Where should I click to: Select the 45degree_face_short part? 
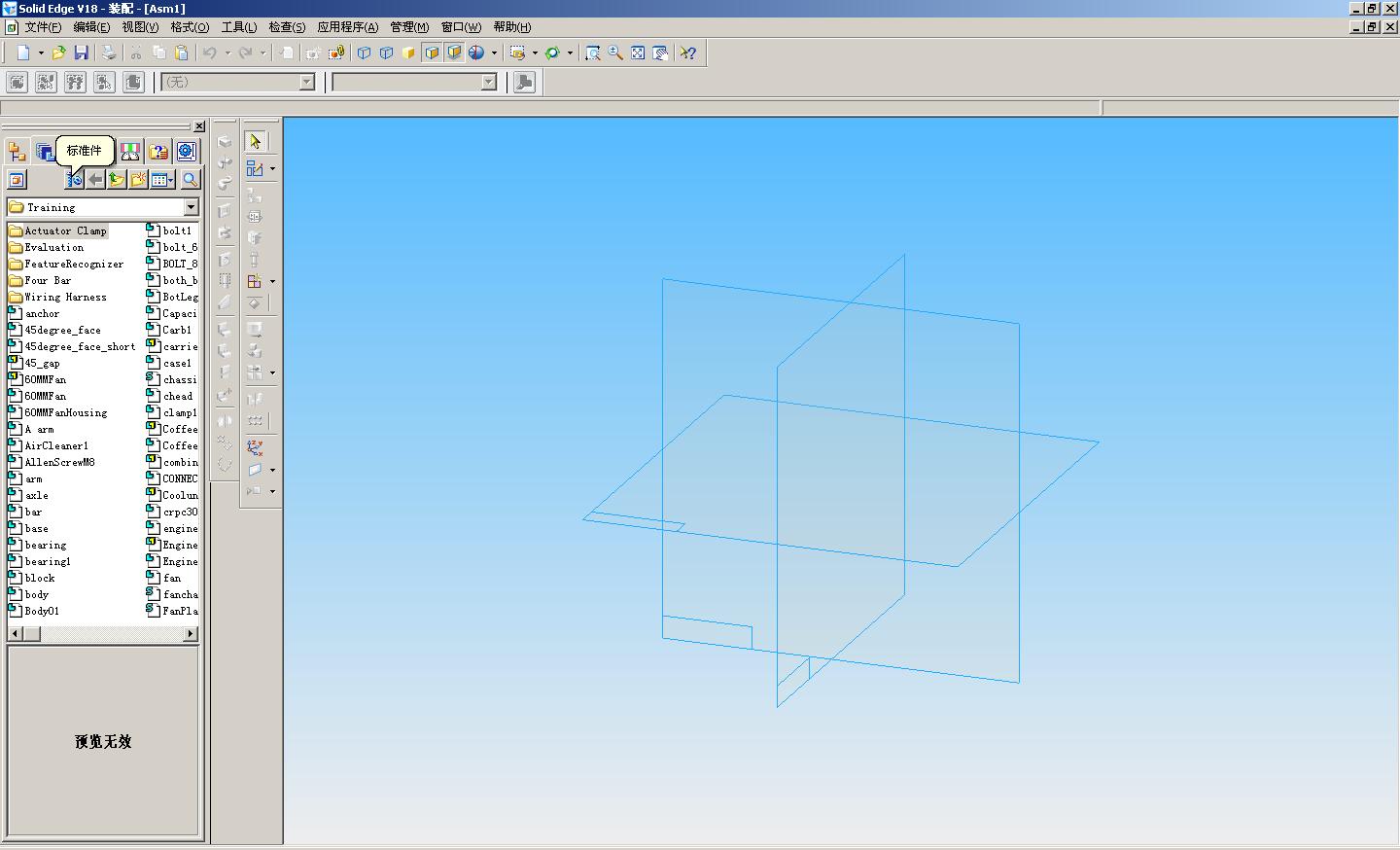point(72,346)
